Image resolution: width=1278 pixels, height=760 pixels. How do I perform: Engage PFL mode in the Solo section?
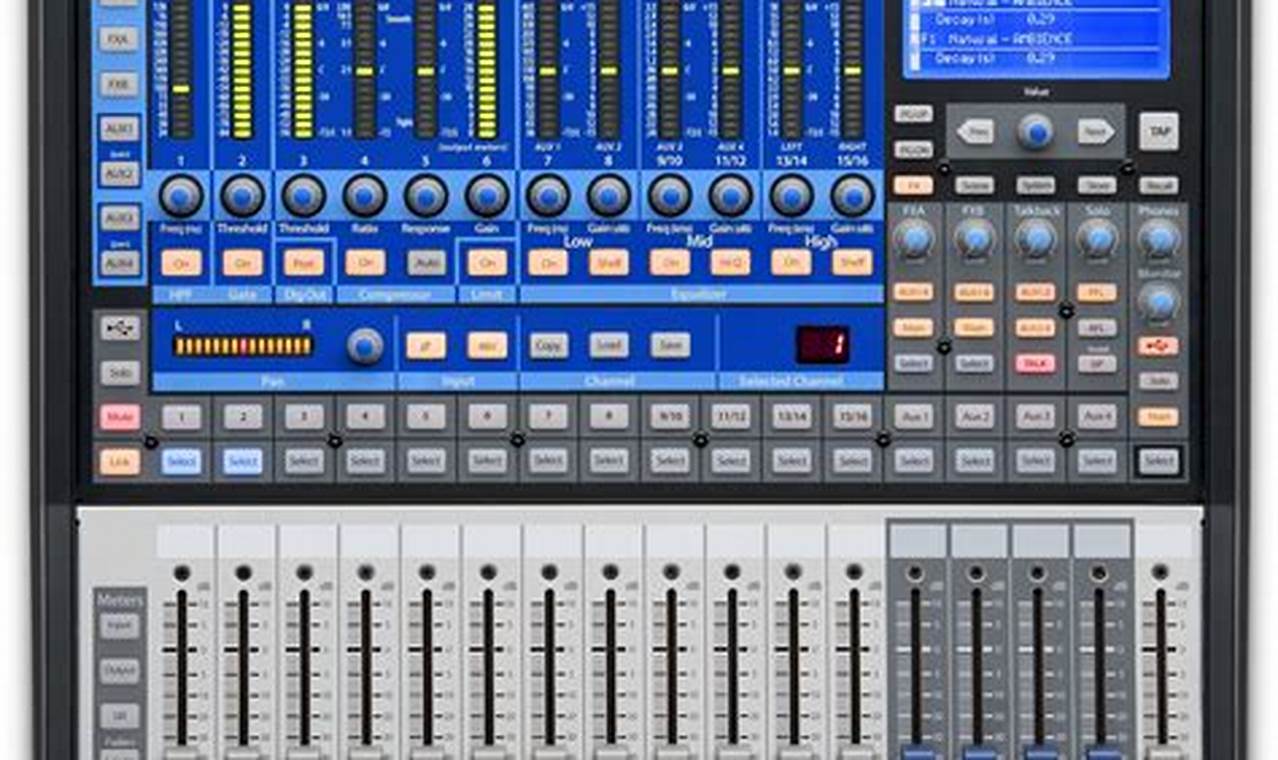click(1097, 293)
